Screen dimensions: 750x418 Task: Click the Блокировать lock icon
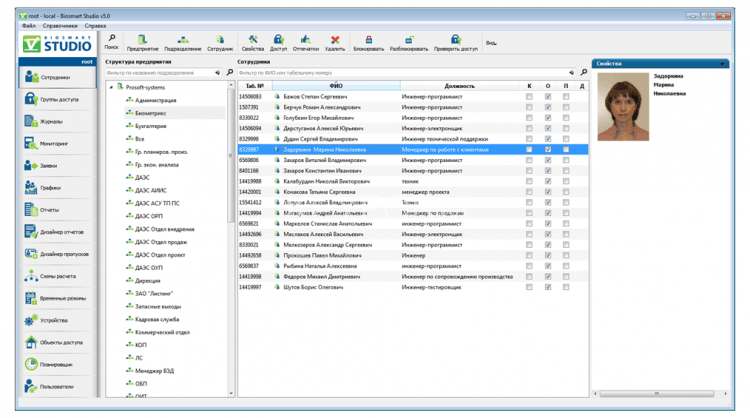pyautogui.click(x=368, y=40)
